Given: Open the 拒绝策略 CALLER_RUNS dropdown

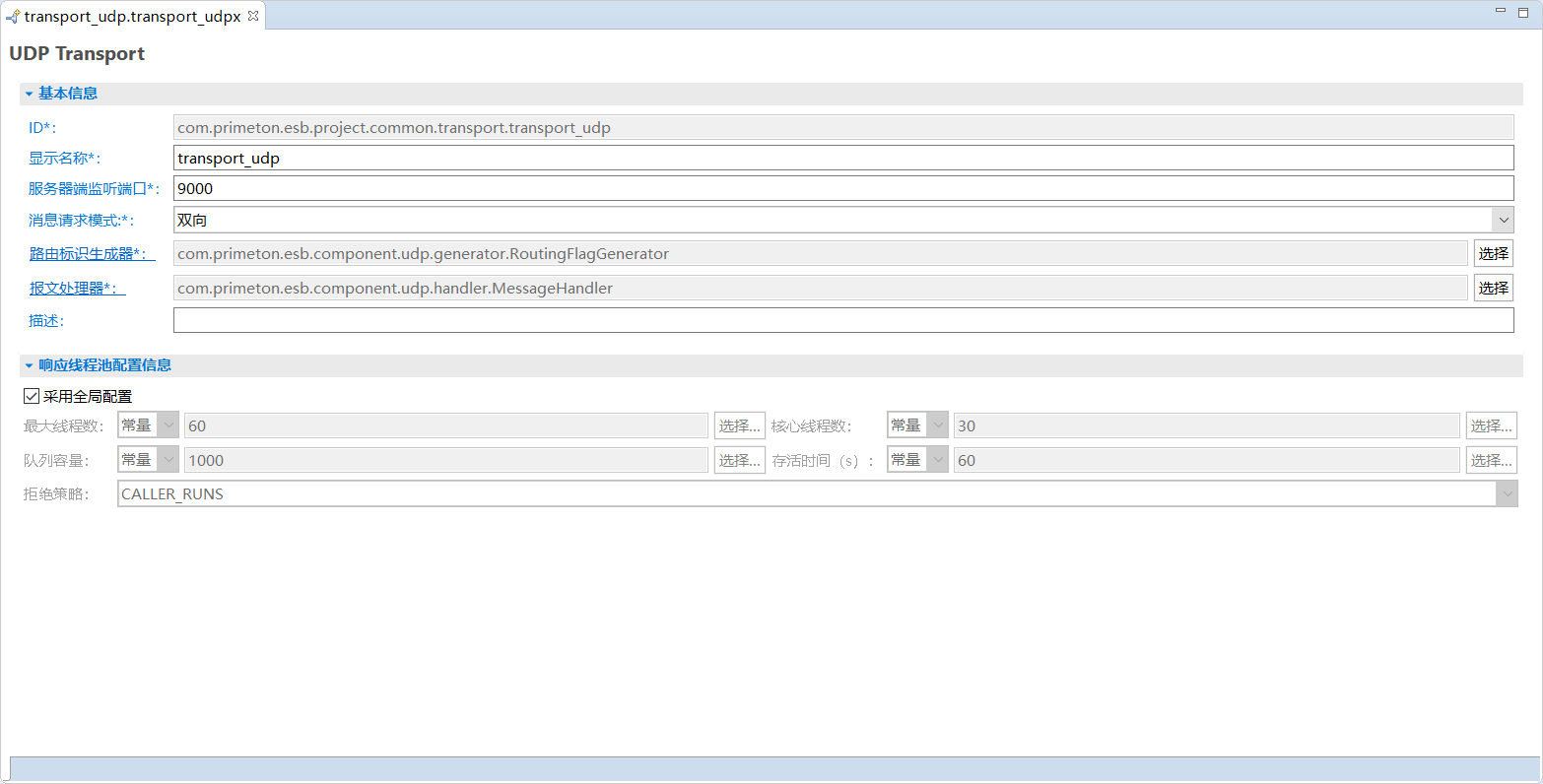Looking at the screenshot, I should pyautogui.click(x=1506, y=494).
